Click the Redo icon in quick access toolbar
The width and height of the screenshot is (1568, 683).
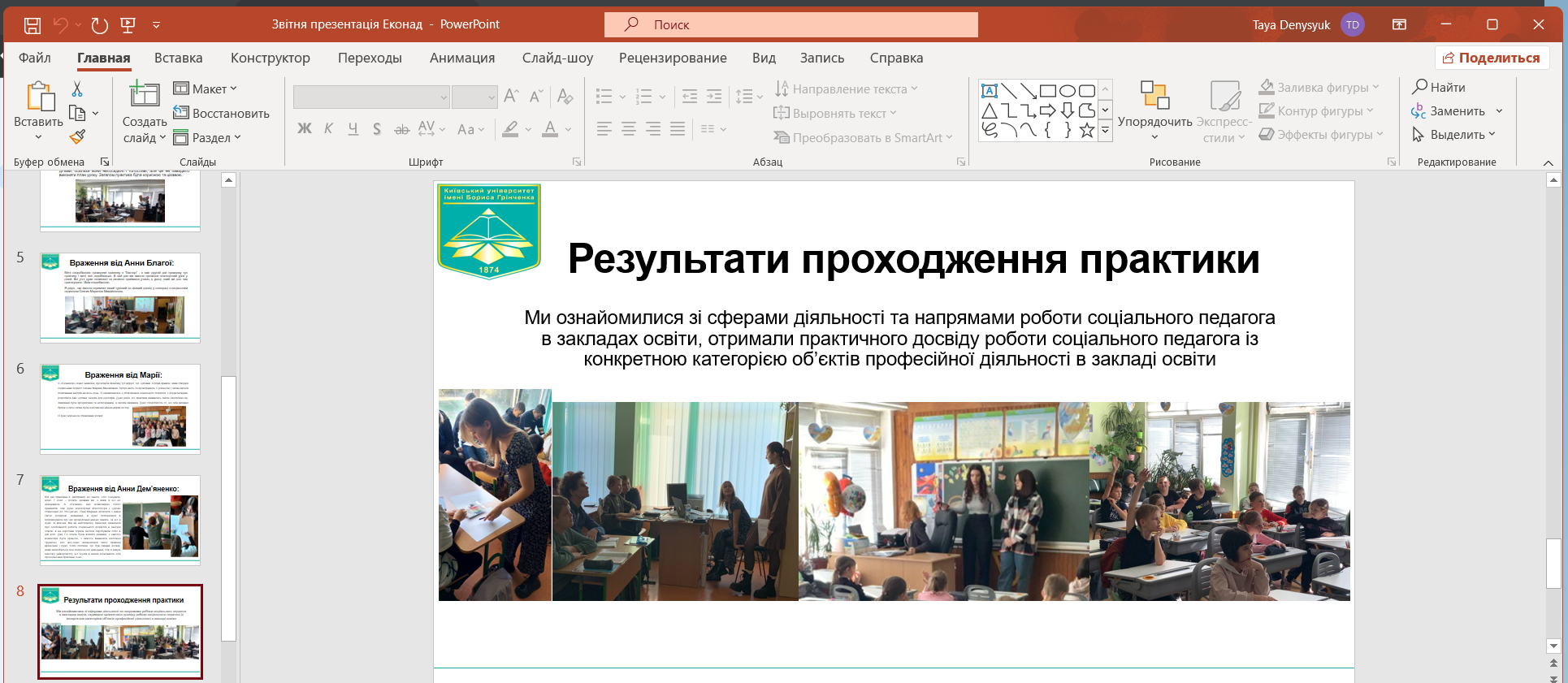tap(99, 25)
